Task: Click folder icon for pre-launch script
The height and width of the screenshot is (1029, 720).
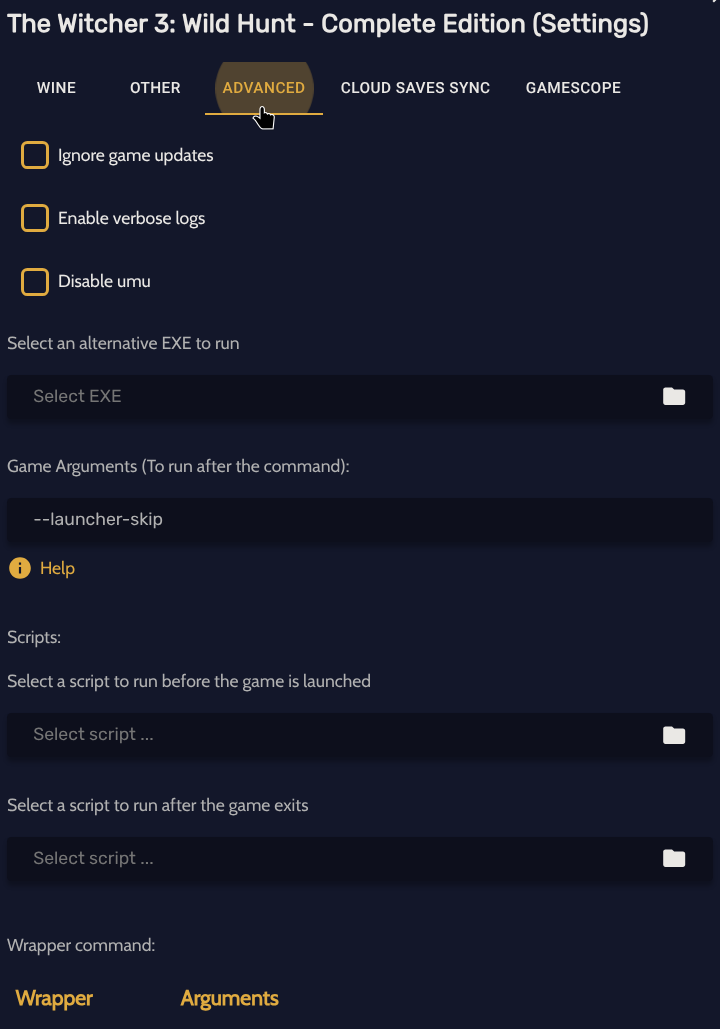Action: (x=674, y=735)
